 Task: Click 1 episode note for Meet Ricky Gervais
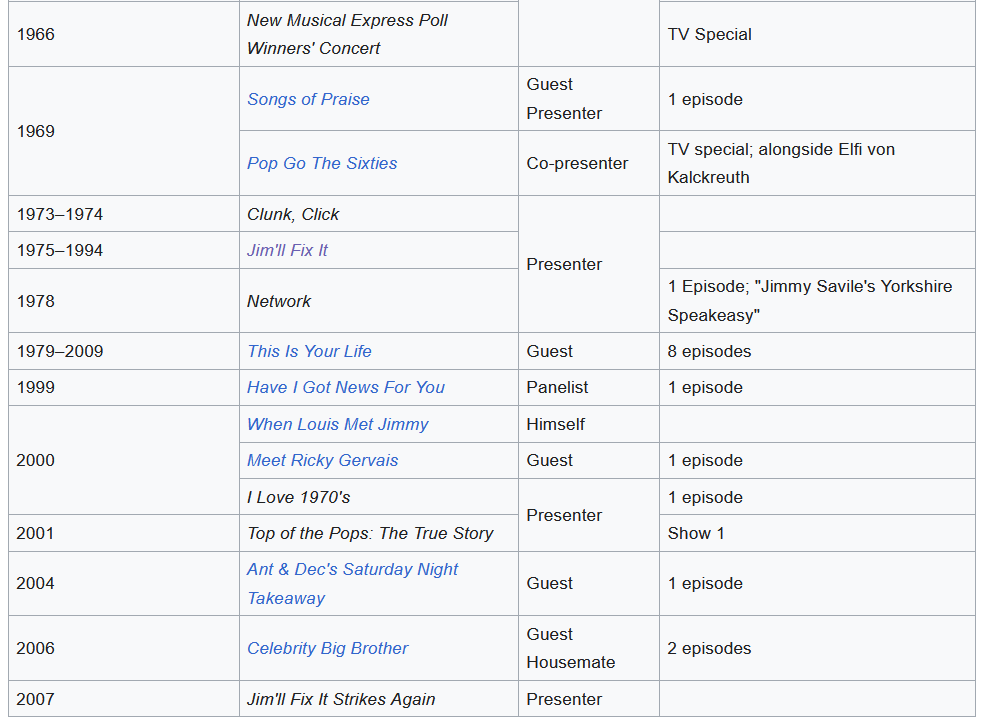pos(705,460)
